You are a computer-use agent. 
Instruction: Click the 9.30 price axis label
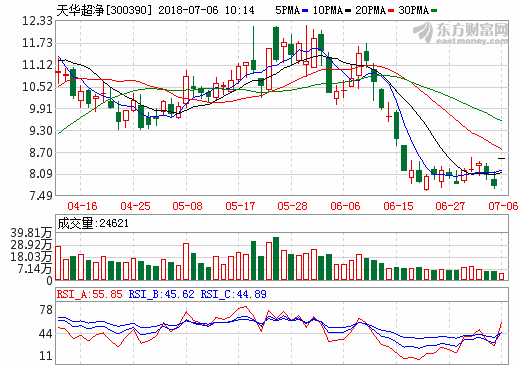pyautogui.click(x=41, y=131)
